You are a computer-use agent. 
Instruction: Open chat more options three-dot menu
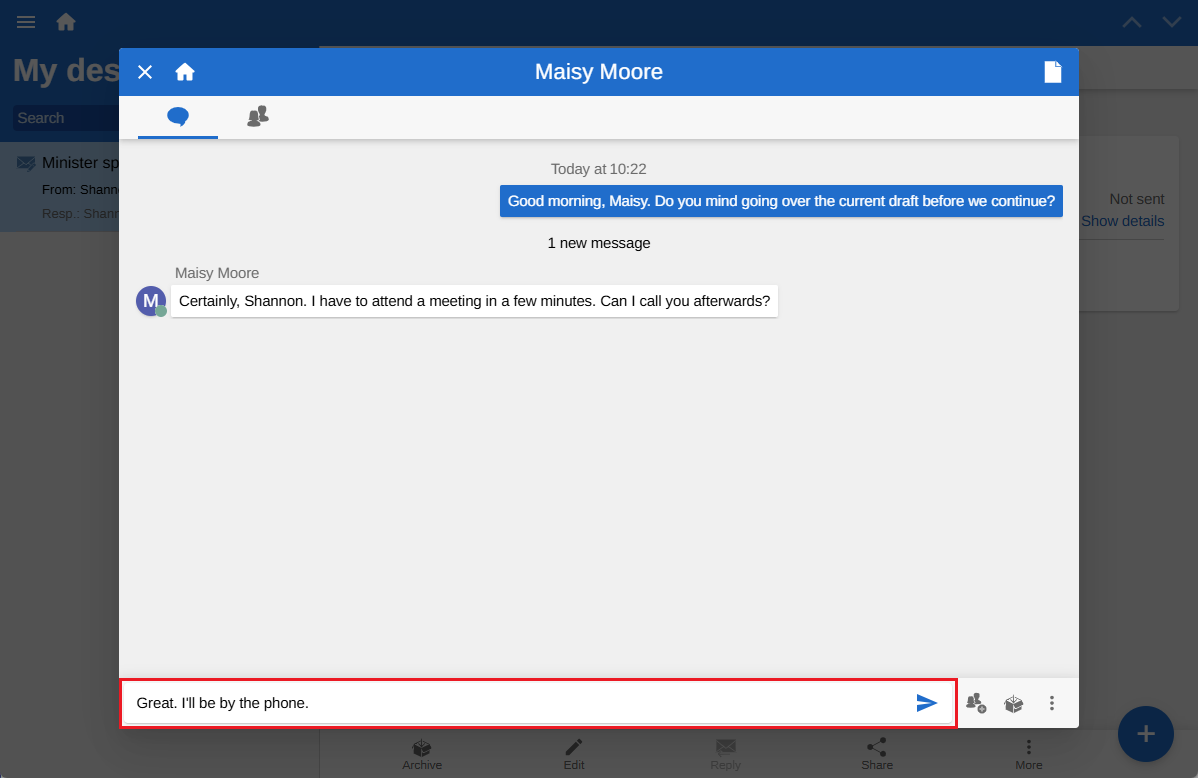pyautogui.click(x=1052, y=703)
